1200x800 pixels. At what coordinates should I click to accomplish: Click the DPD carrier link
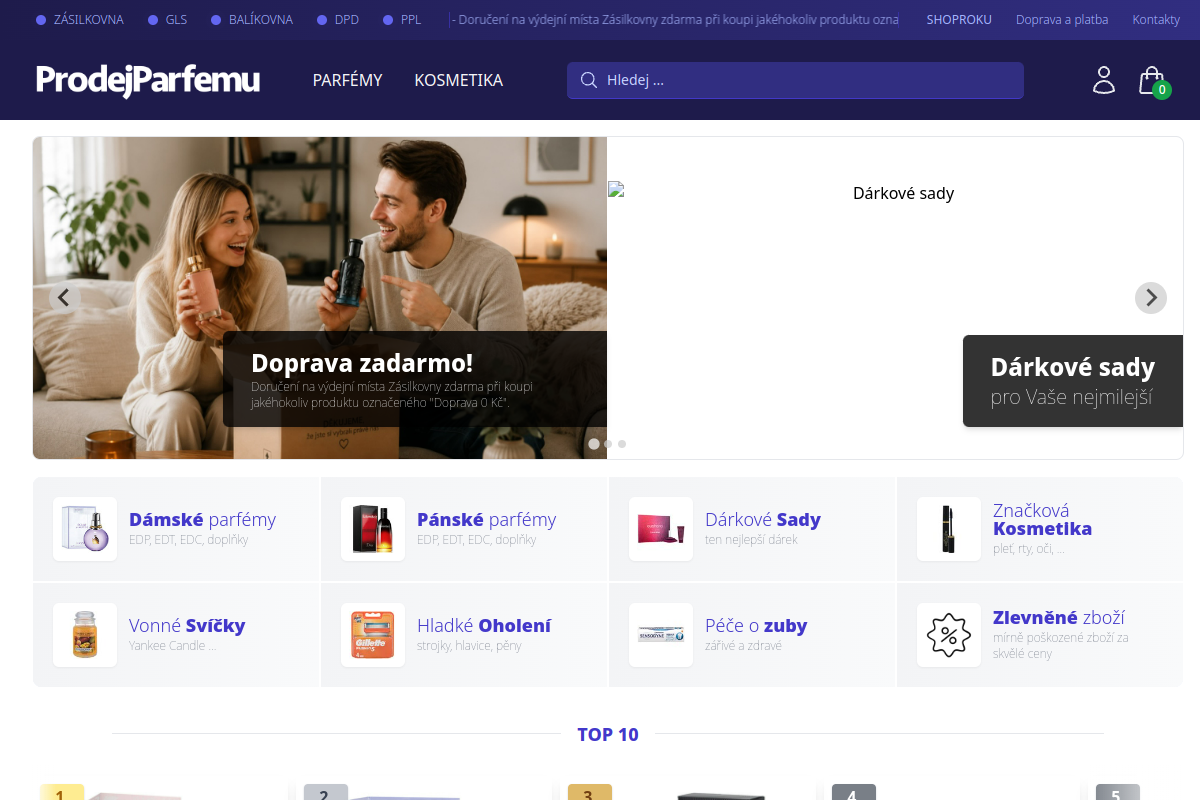coord(338,20)
